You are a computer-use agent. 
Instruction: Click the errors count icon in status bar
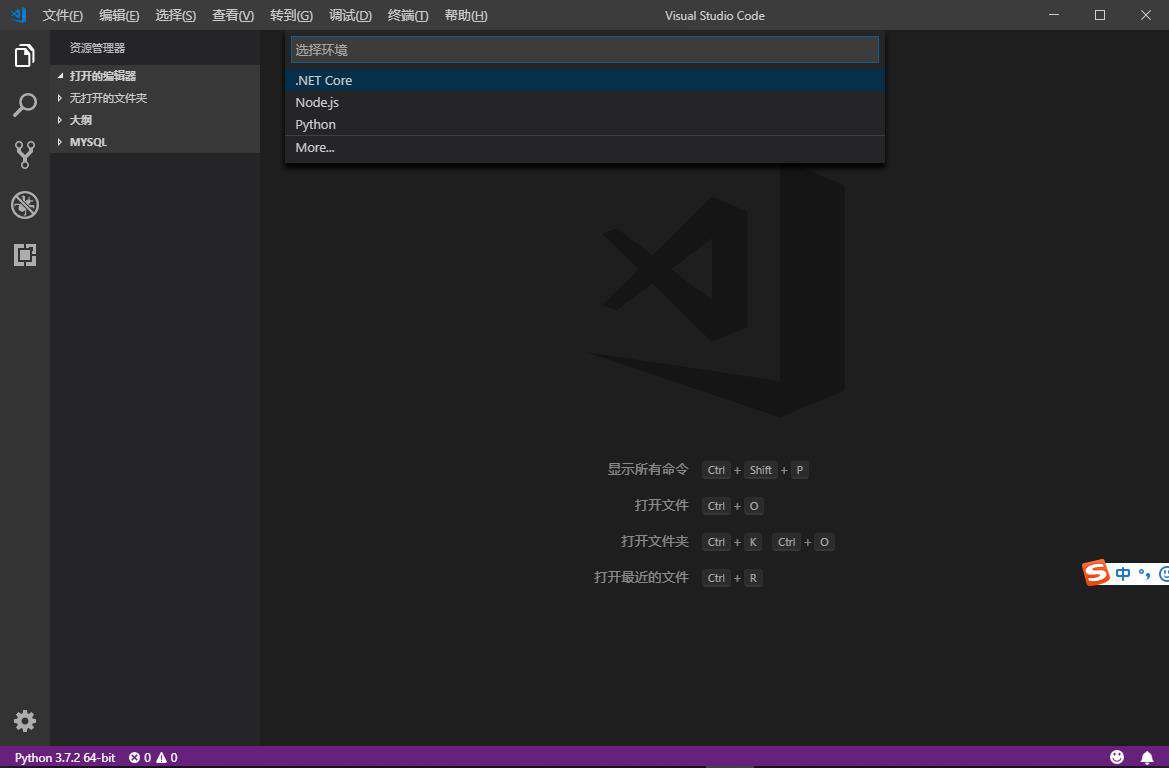click(134, 758)
